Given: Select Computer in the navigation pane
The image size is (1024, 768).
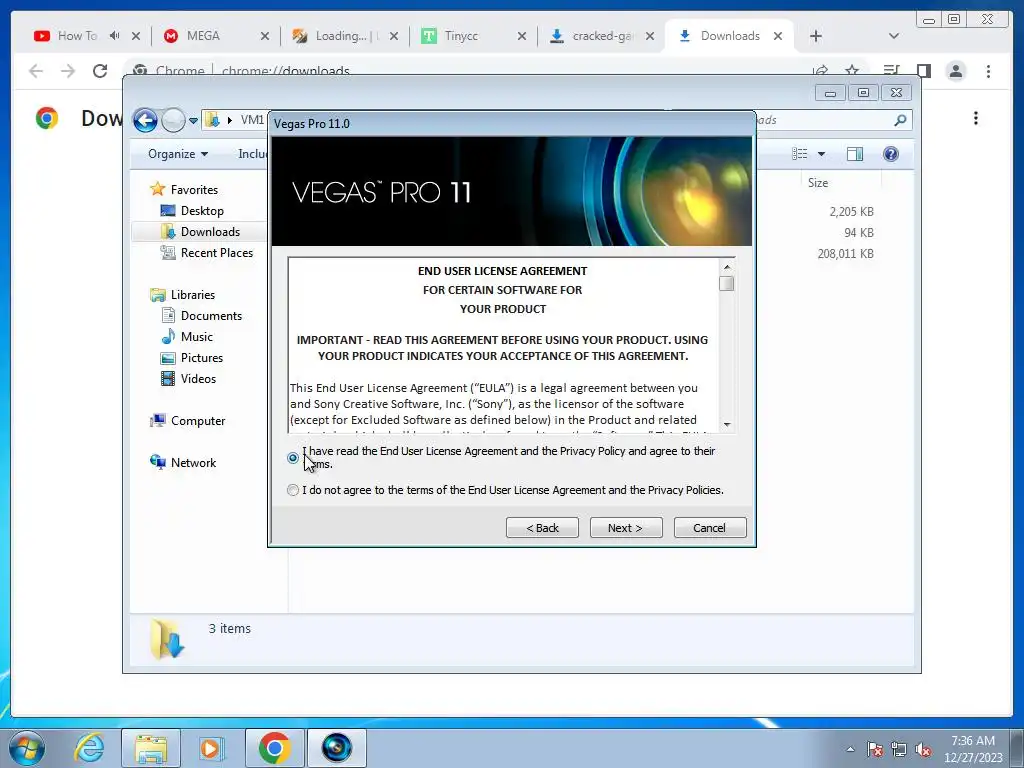Looking at the screenshot, I should [x=187, y=421].
